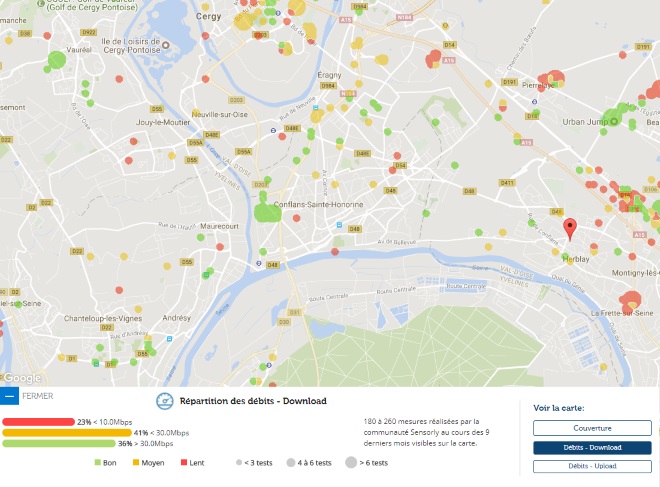
Task: Click the large green circle near Vauréal
Action: pyautogui.click(x=57, y=60)
